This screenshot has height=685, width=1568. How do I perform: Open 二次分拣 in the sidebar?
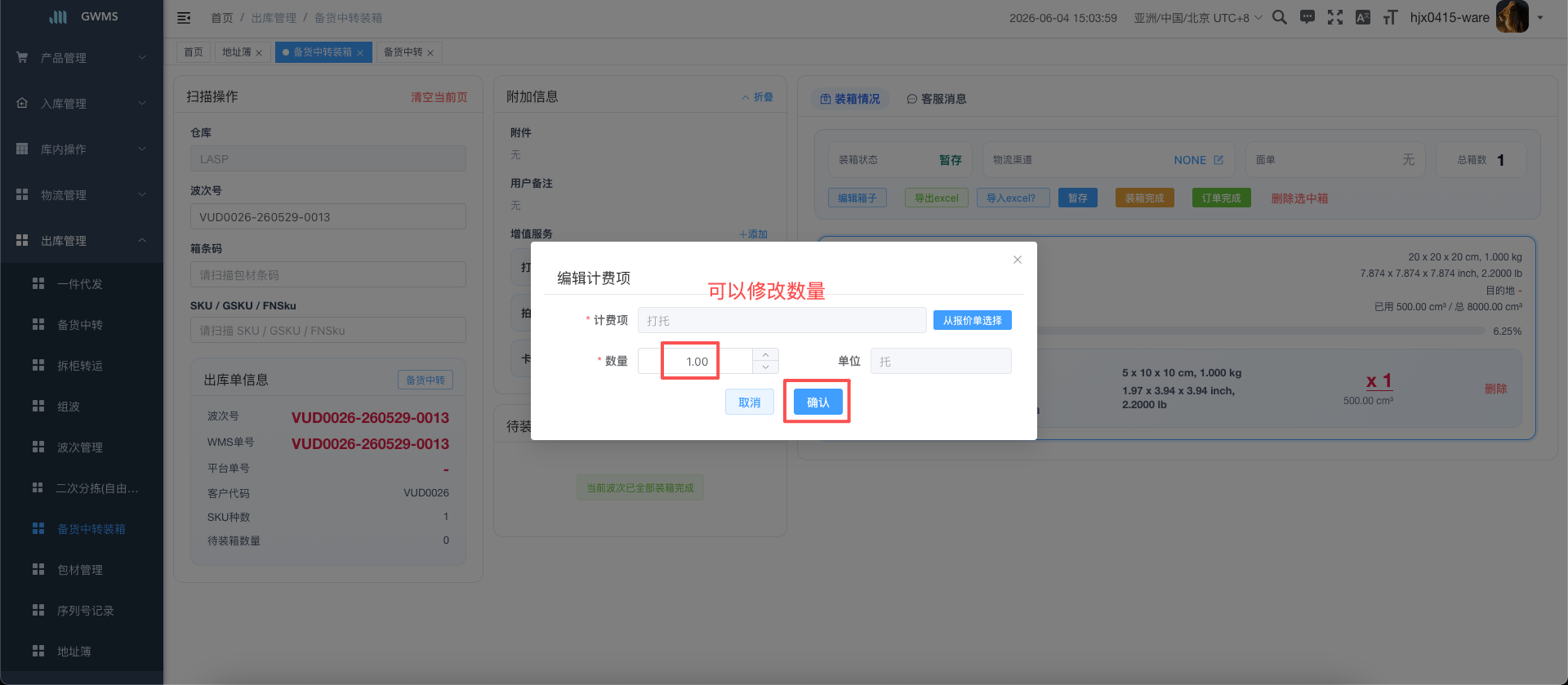click(x=82, y=488)
